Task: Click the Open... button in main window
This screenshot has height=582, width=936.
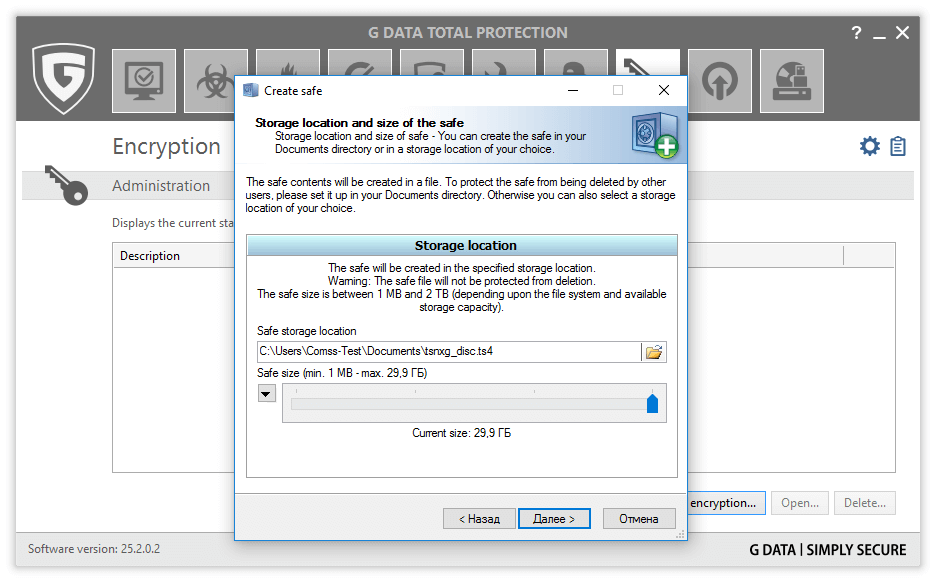Action: [800, 503]
